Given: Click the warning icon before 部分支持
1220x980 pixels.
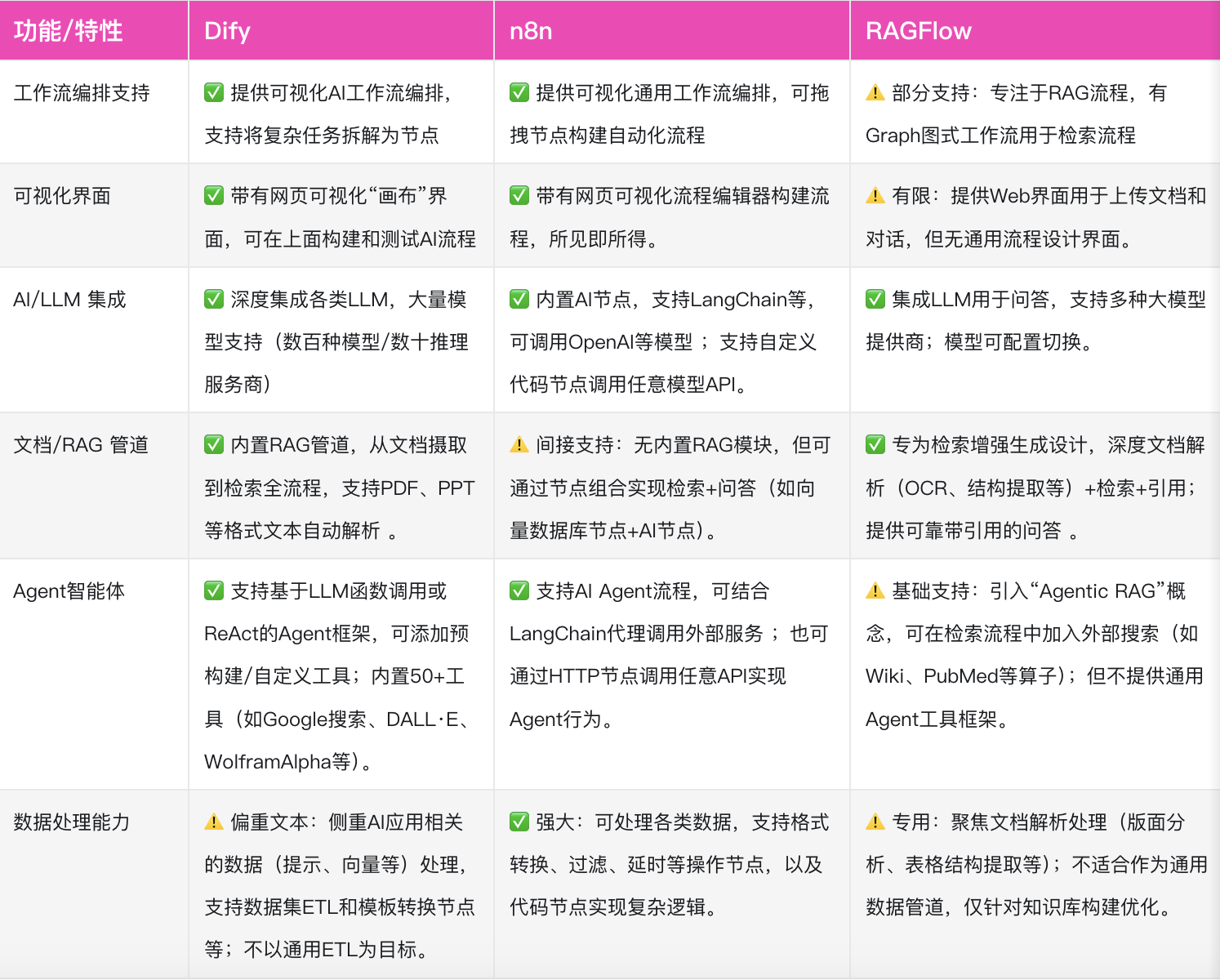Looking at the screenshot, I should coord(875,92).
